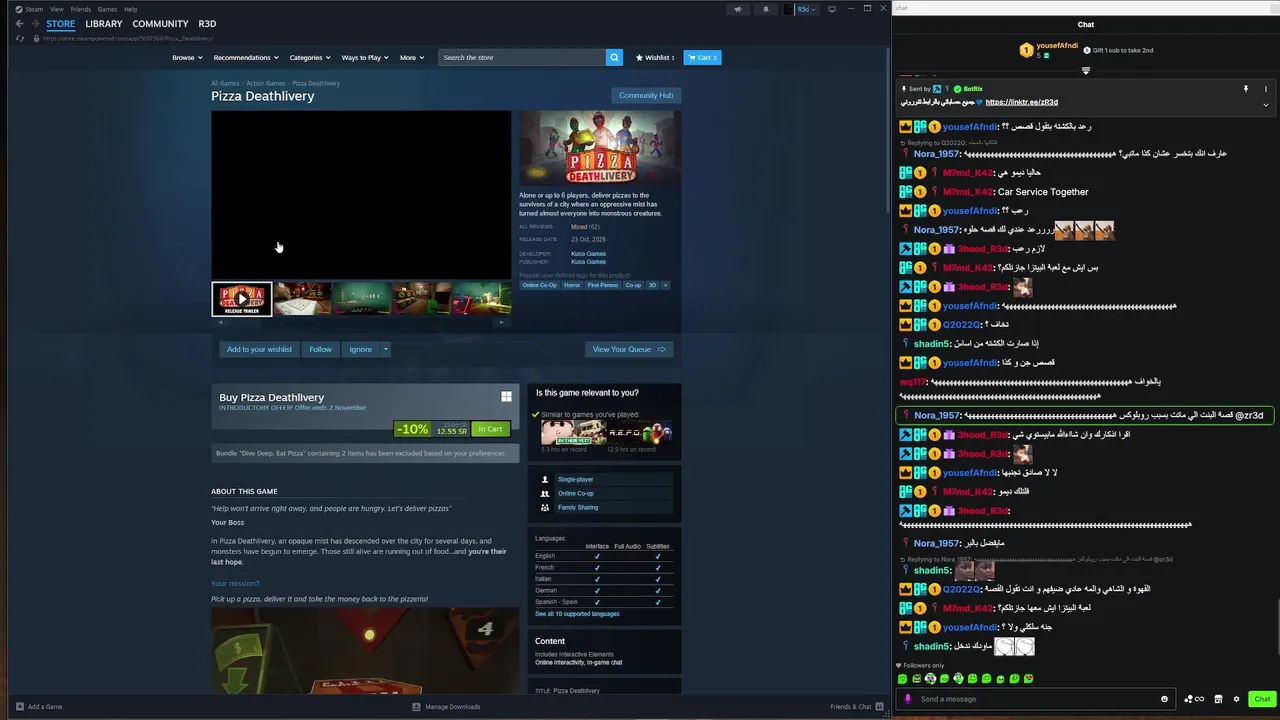Open chat settings gear

tap(1236, 699)
